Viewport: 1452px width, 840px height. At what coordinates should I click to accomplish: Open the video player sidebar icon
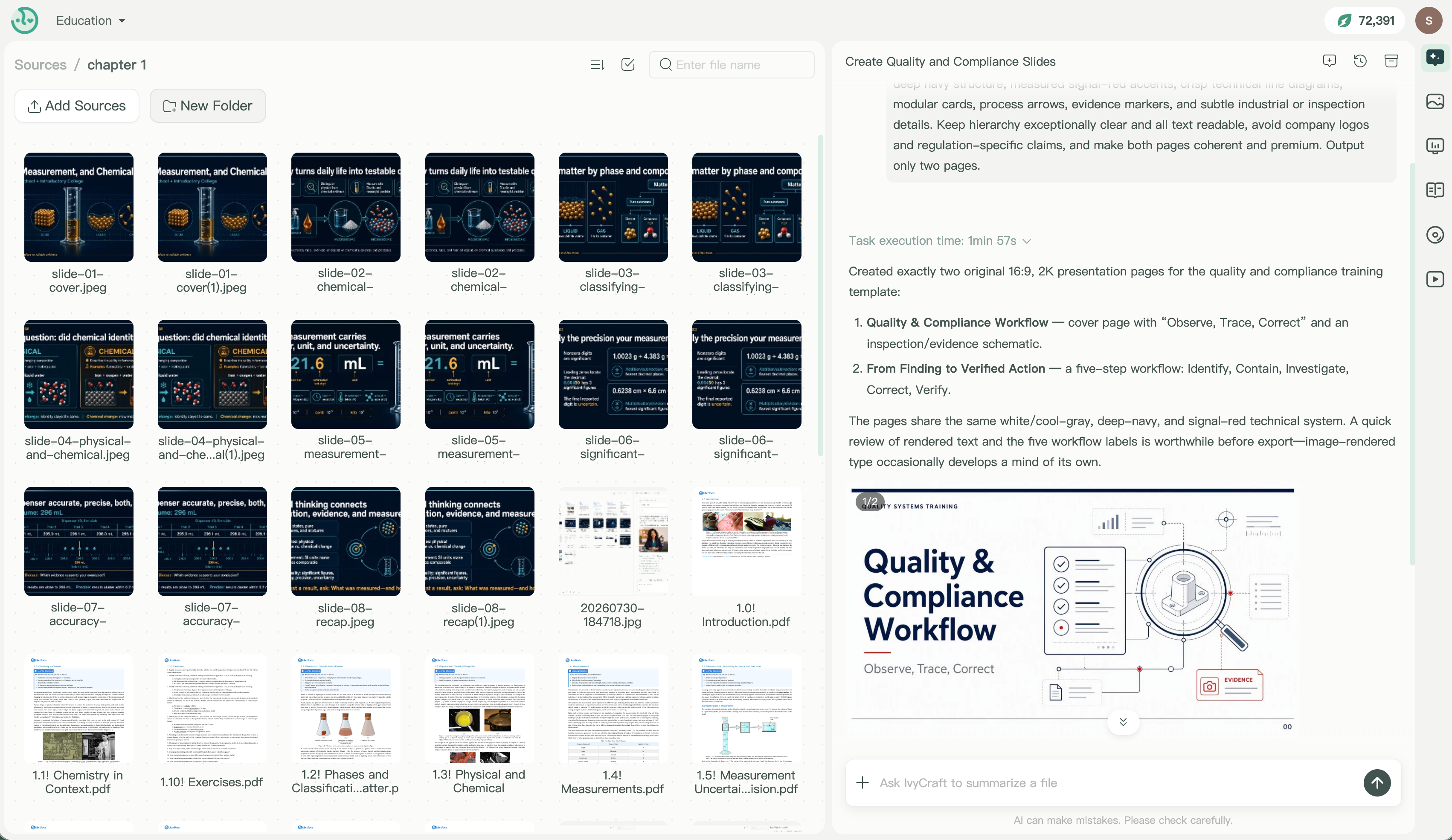click(x=1435, y=279)
